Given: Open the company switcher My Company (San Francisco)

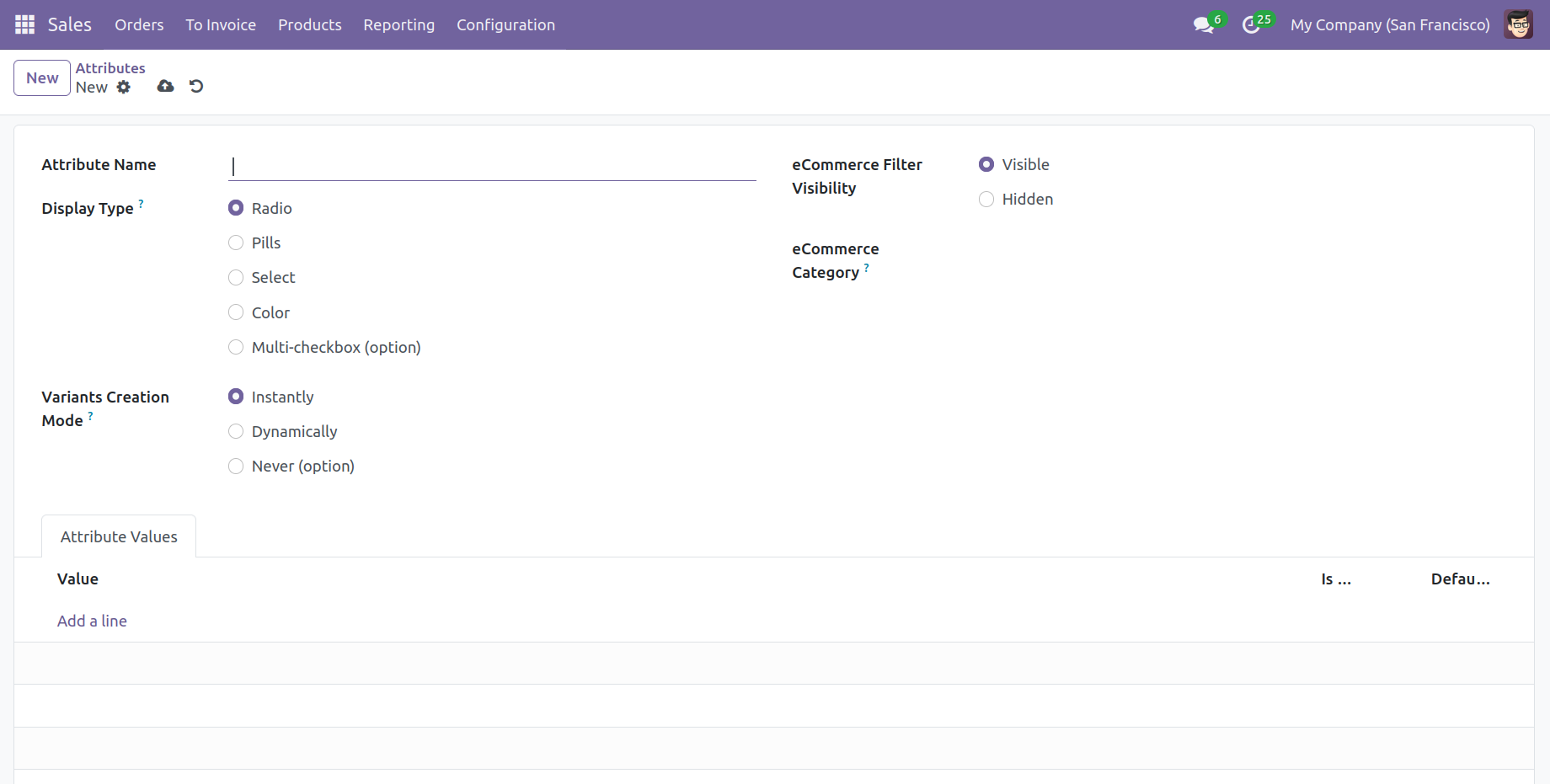Looking at the screenshot, I should coord(1389,24).
